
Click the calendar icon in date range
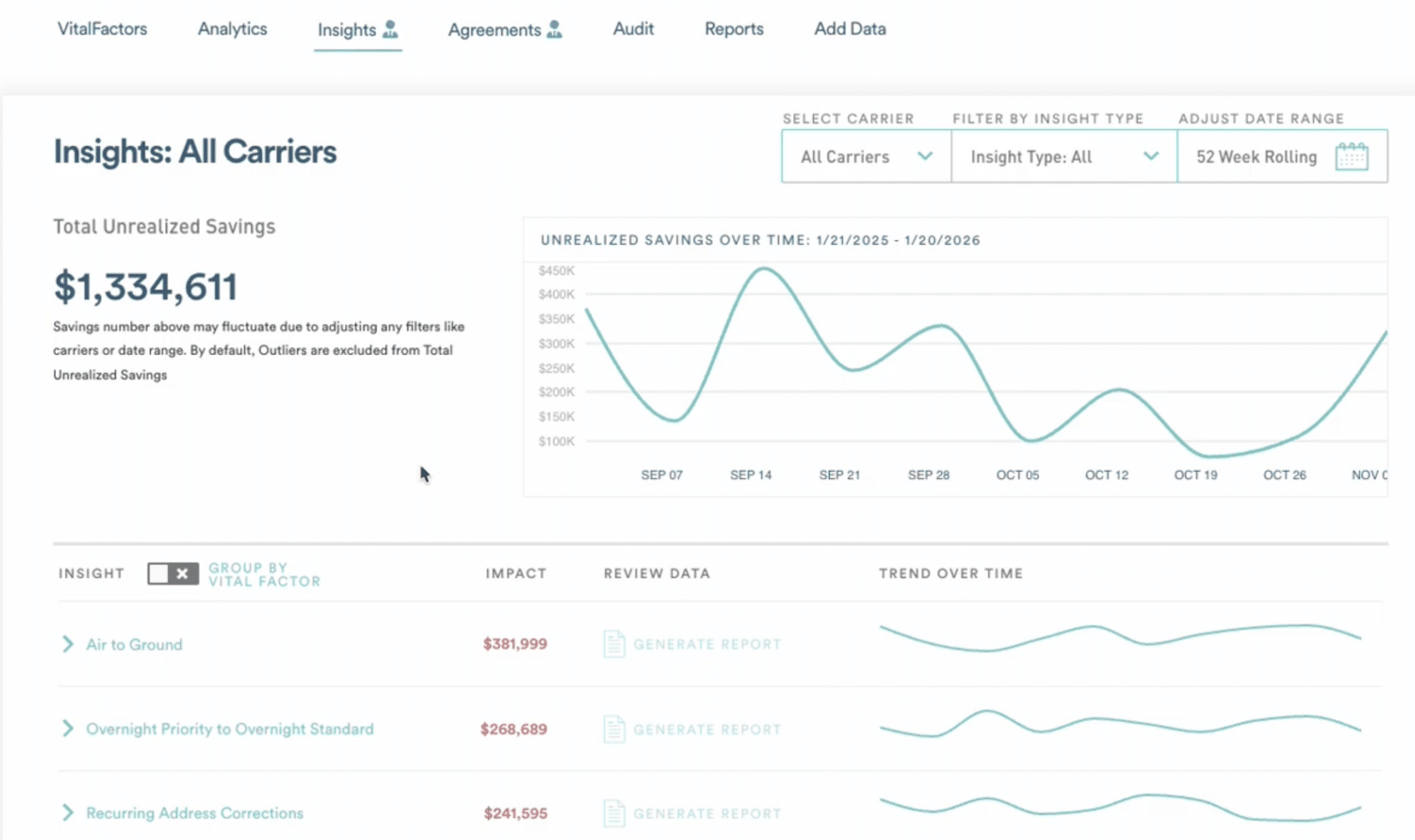(x=1351, y=157)
